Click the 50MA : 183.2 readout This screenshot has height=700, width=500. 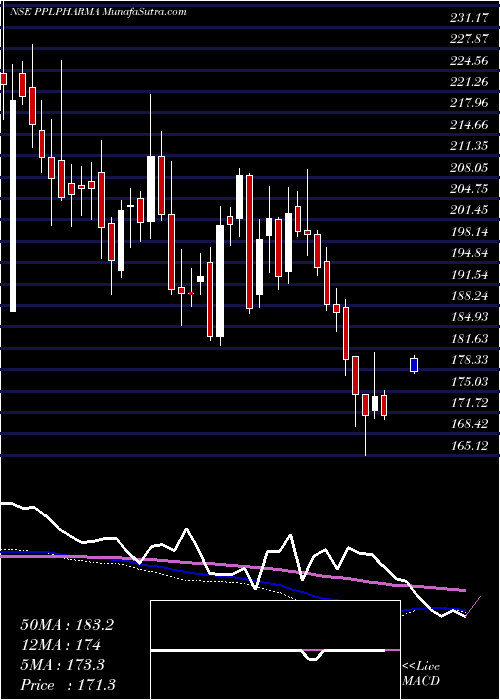pos(67,625)
